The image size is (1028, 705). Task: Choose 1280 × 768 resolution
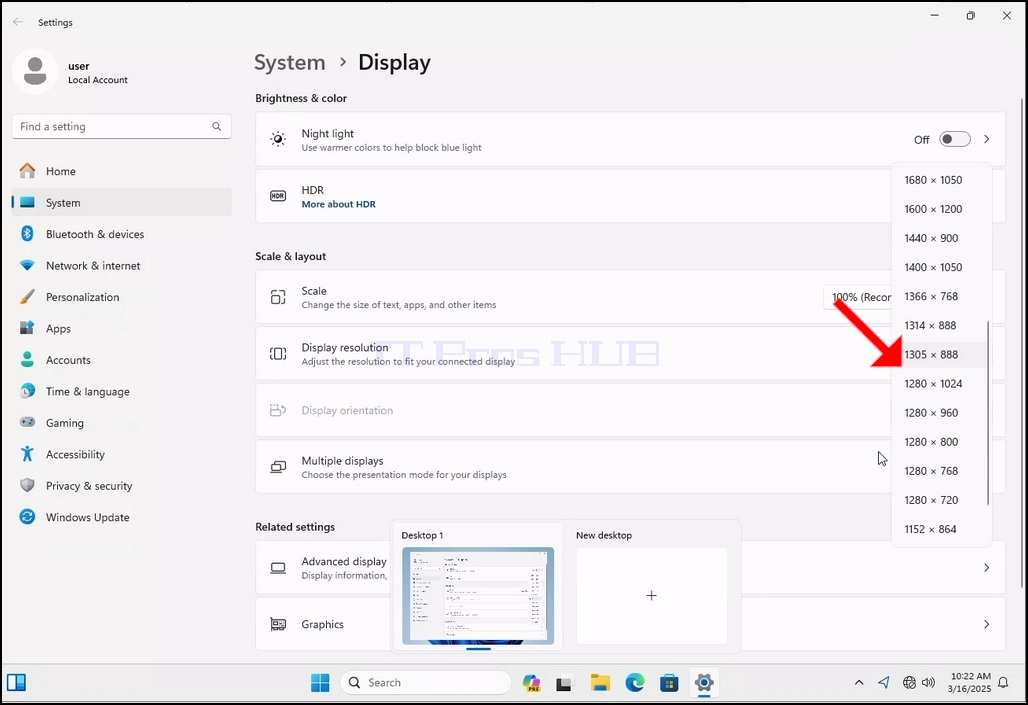941,471
